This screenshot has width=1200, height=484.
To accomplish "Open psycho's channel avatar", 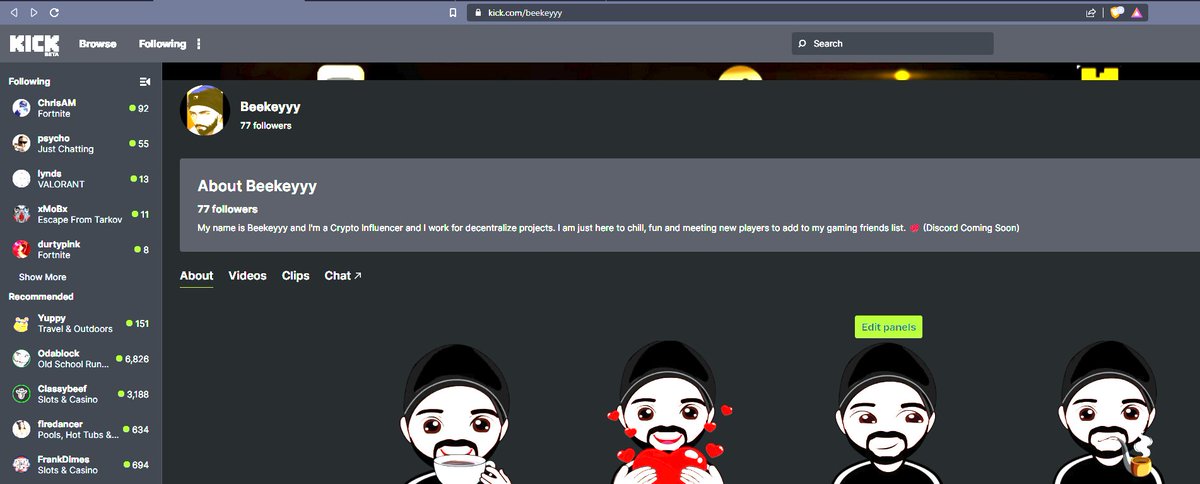I will point(21,143).
